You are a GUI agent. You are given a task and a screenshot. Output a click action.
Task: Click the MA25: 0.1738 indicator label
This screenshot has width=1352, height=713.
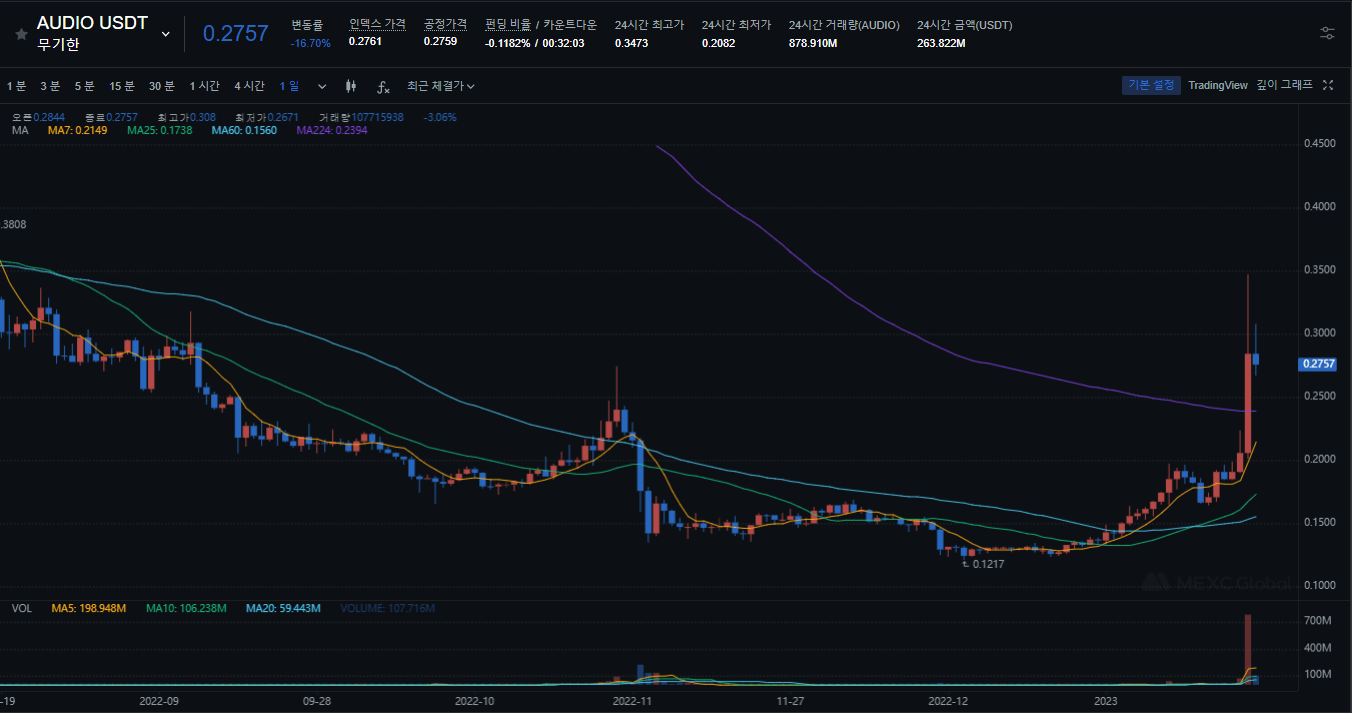160,131
